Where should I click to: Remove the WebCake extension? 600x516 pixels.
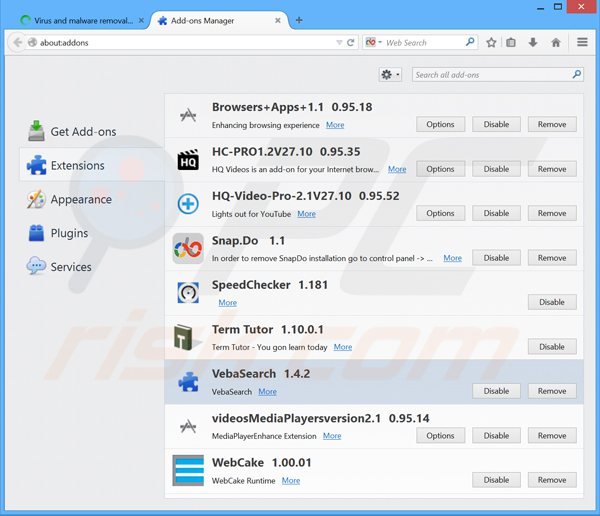tap(552, 480)
